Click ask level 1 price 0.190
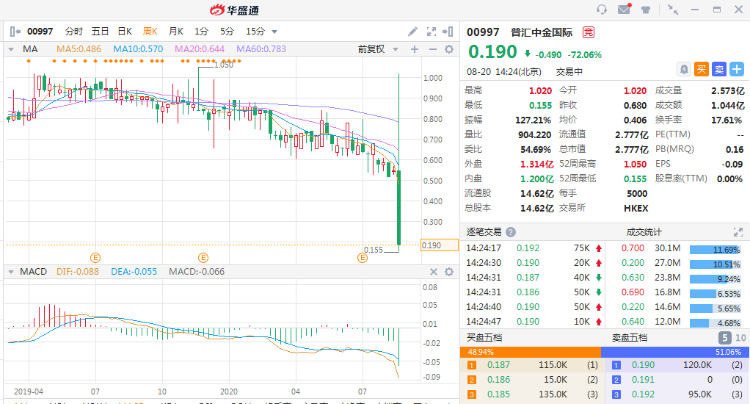 [643, 365]
